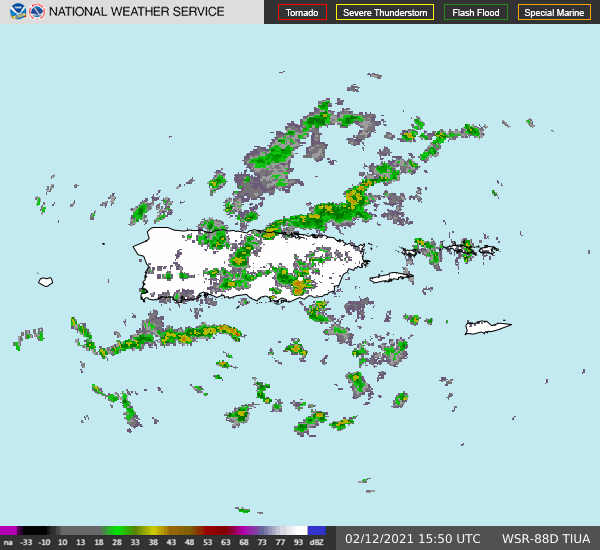Click the National Weather Service logo
Viewport: 600px width, 550px height.
(x=37, y=12)
